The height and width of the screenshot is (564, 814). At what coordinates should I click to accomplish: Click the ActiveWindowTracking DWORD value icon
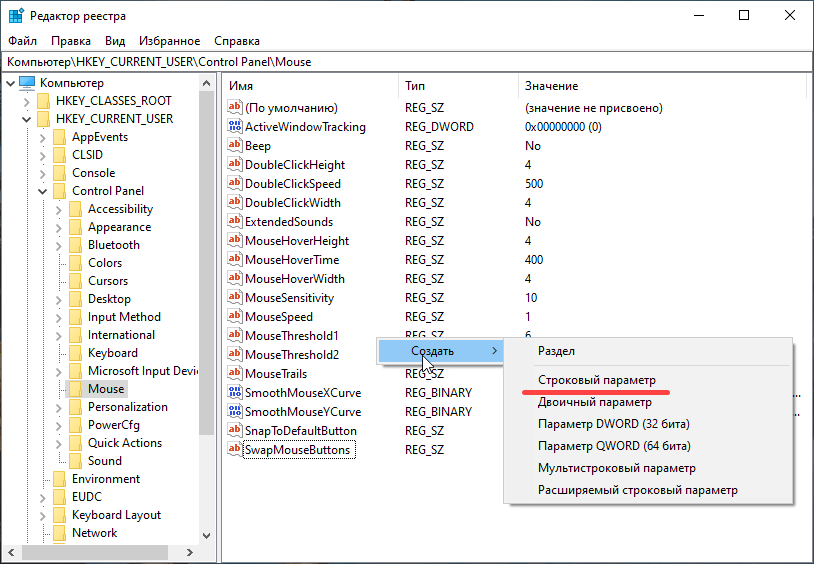[236, 127]
